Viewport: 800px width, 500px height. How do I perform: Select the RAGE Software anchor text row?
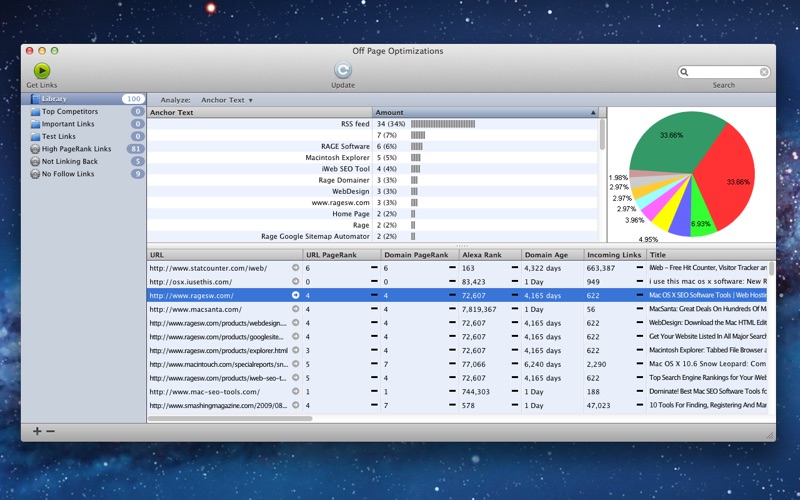(x=372, y=146)
